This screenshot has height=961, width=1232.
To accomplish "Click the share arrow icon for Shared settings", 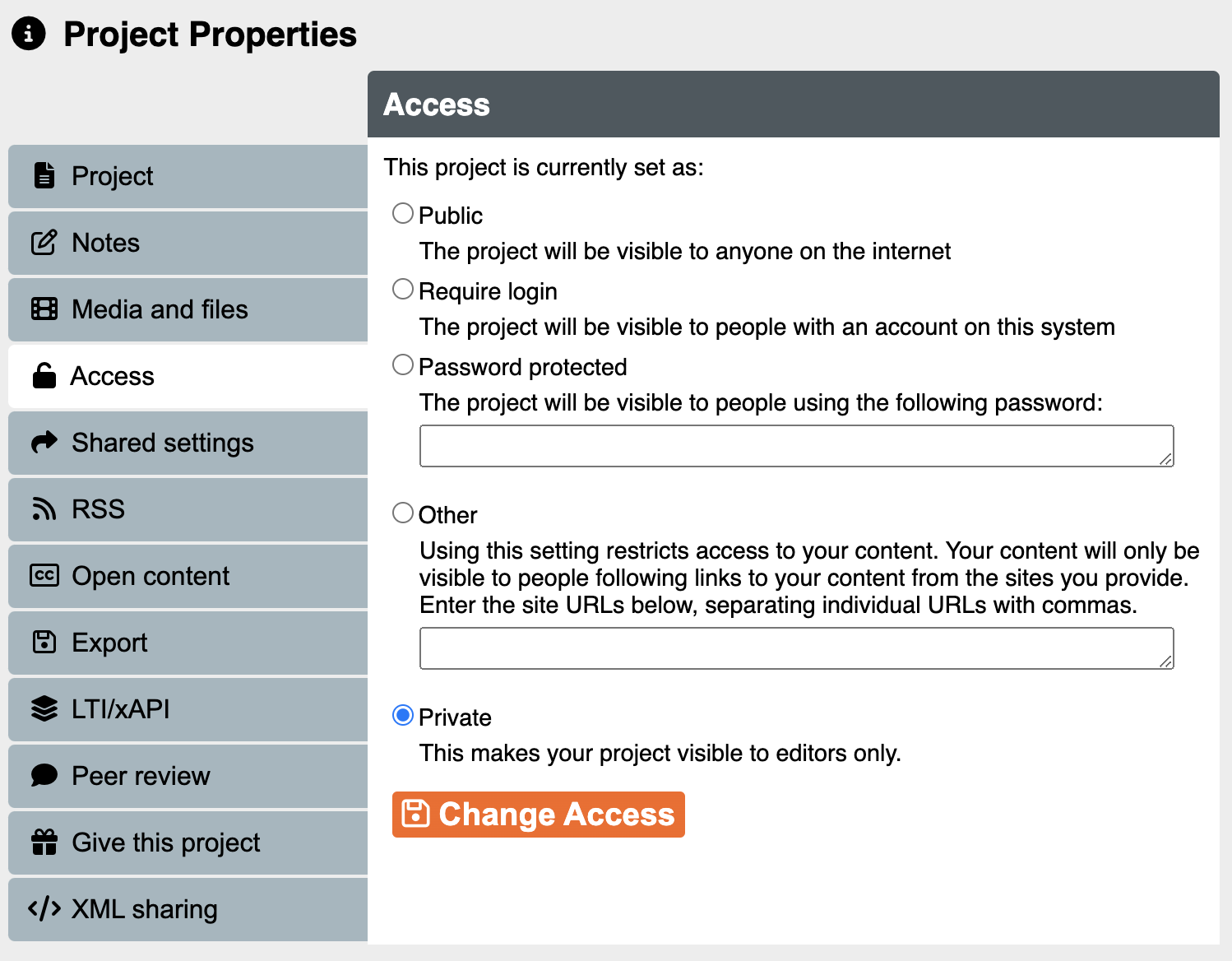I will (44, 443).
